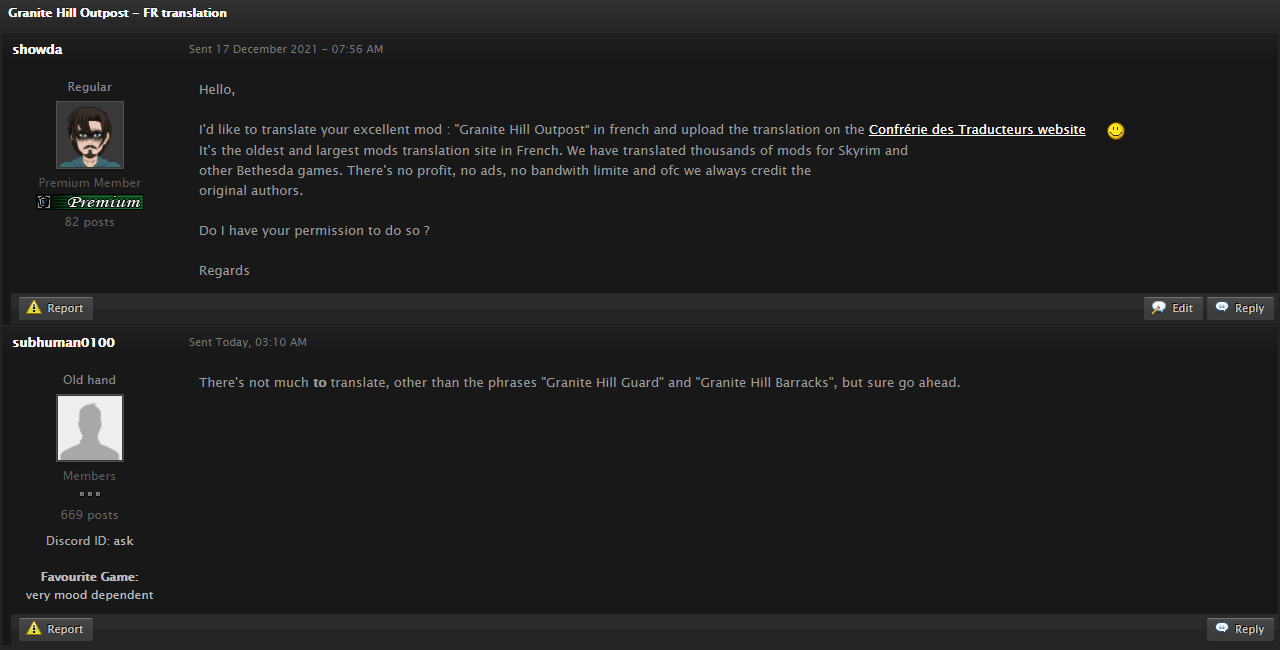Reply to showda's message
The width and height of the screenshot is (1280, 650).
coord(1240,308)
